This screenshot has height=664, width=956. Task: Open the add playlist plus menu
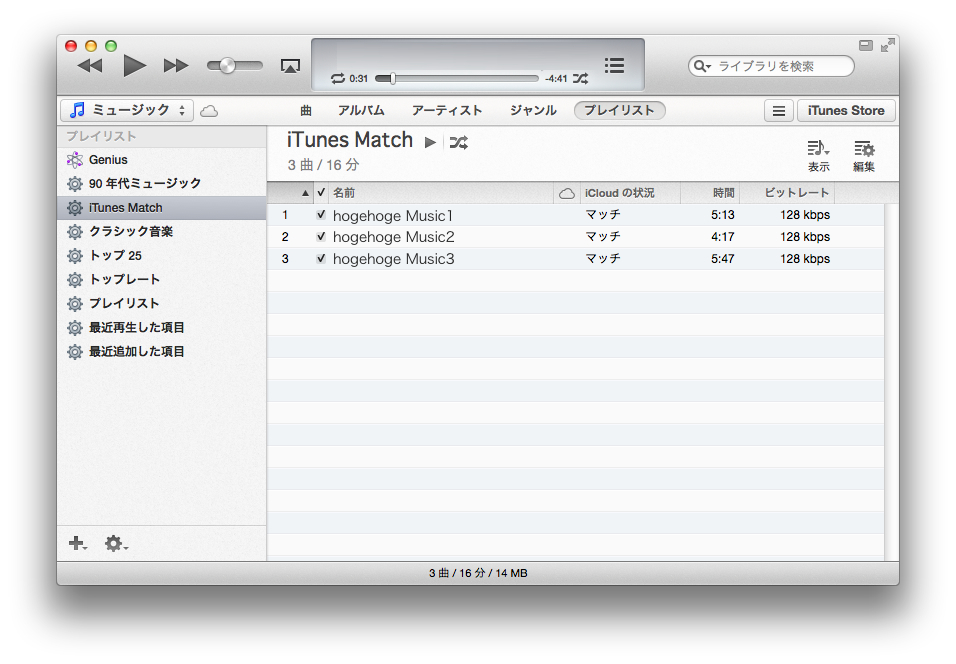(78, 543)
